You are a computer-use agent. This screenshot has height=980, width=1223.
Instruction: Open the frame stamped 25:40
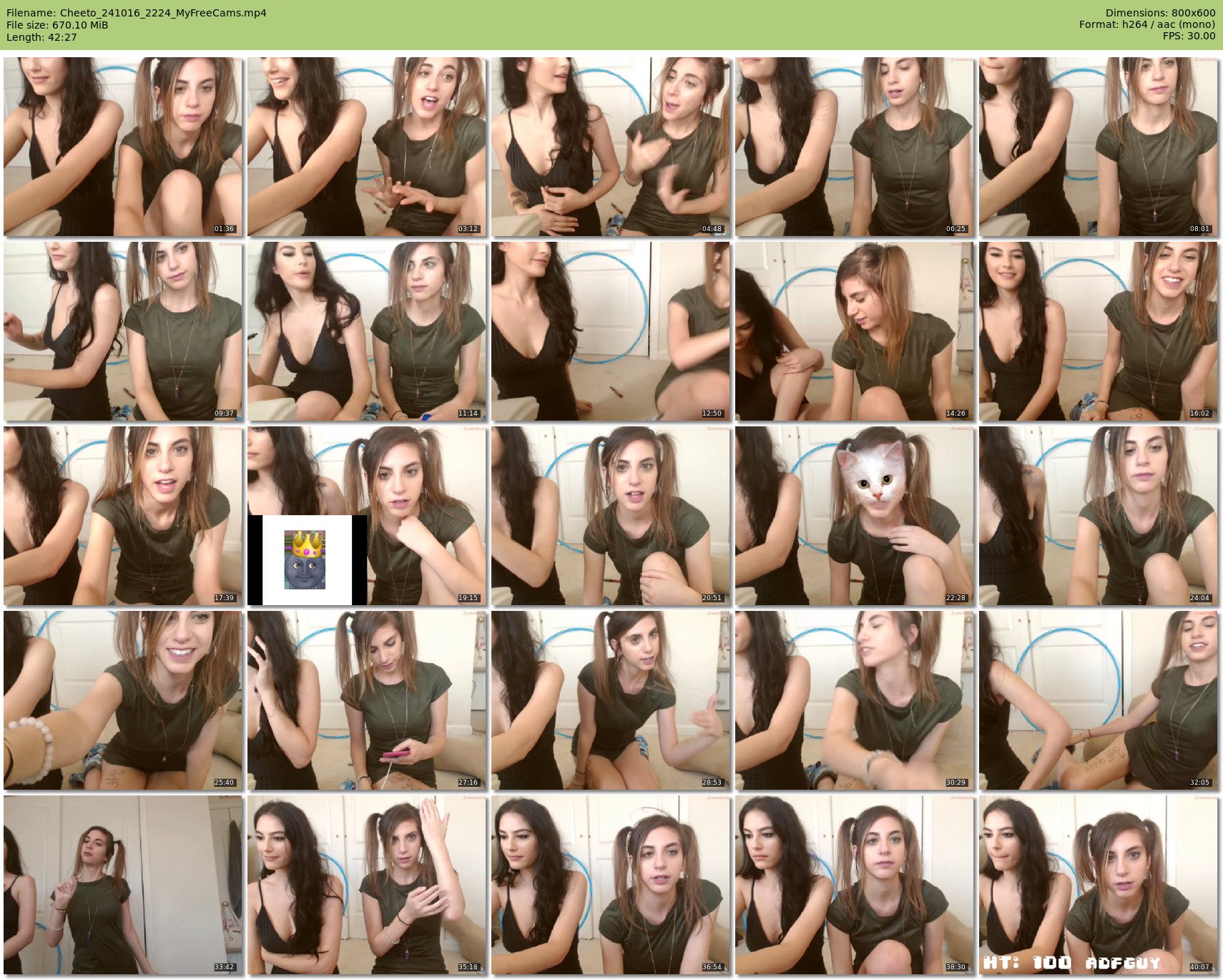click(x=123, y=700)
